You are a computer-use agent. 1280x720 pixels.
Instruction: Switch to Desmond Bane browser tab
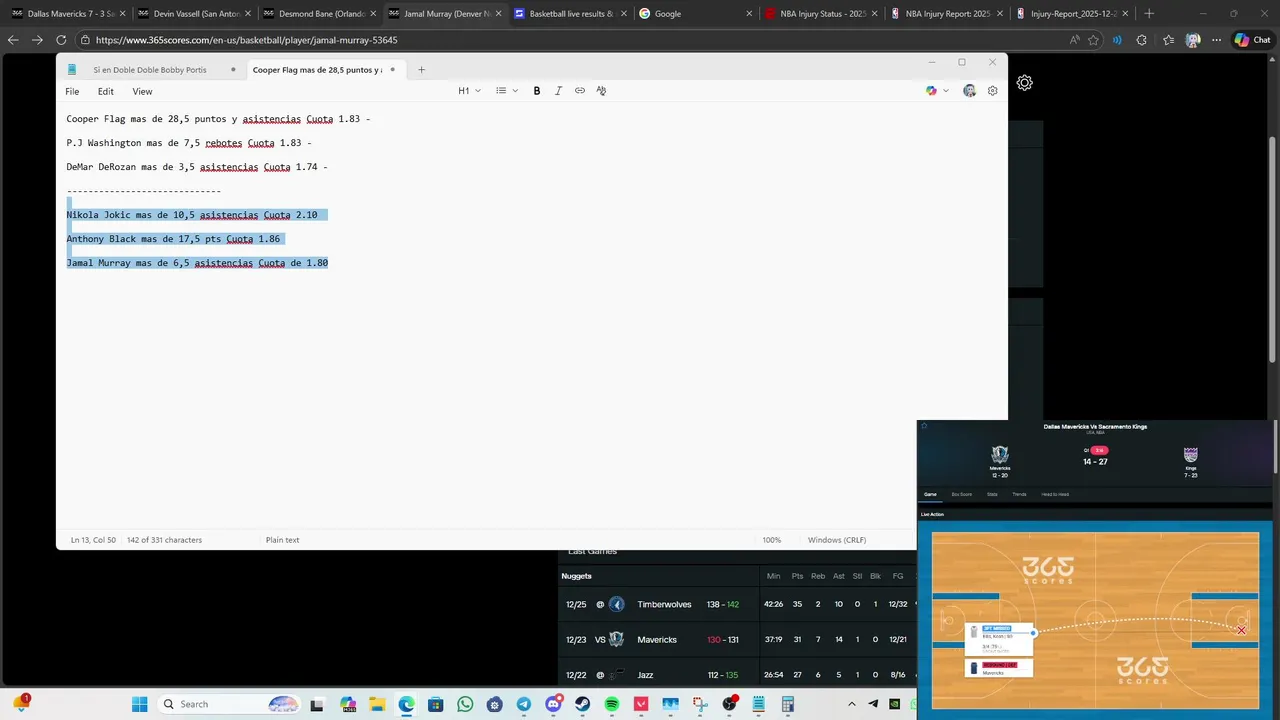319,14
